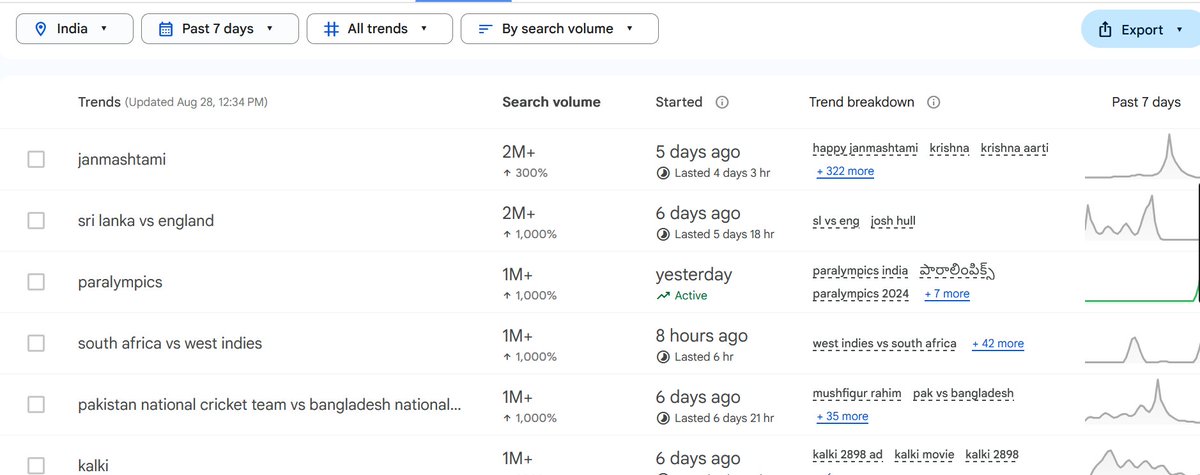Select the south africa vs west indies checkbox
Viewport: 1200px width, 475px height.
tap(36, 343)
